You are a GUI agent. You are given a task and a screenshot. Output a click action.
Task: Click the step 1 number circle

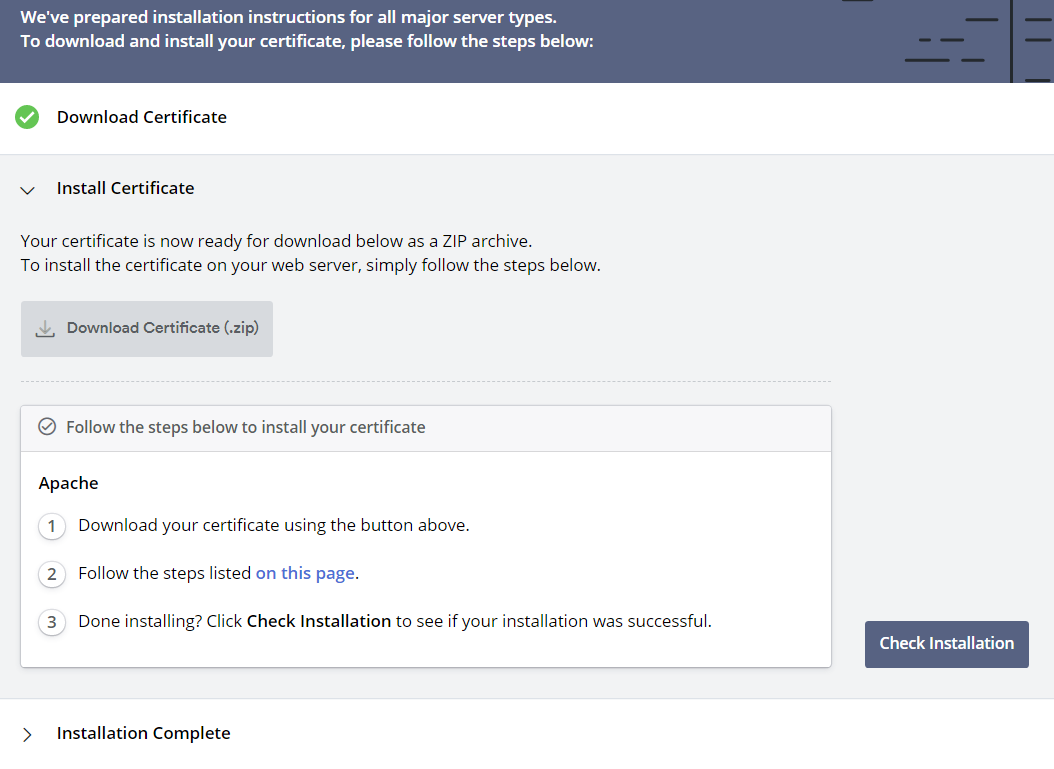click(52, 526)
